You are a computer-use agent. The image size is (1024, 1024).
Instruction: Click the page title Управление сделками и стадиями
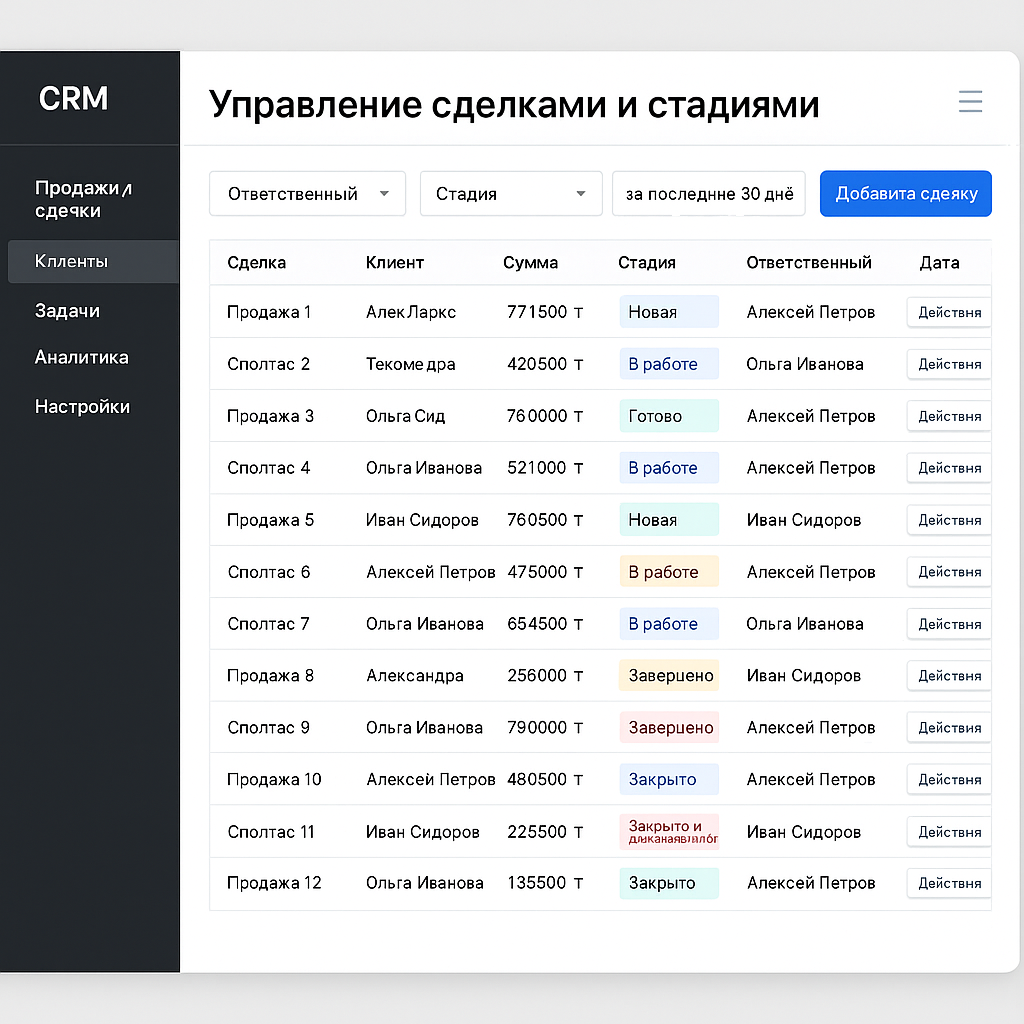click(x=514, y=104)
